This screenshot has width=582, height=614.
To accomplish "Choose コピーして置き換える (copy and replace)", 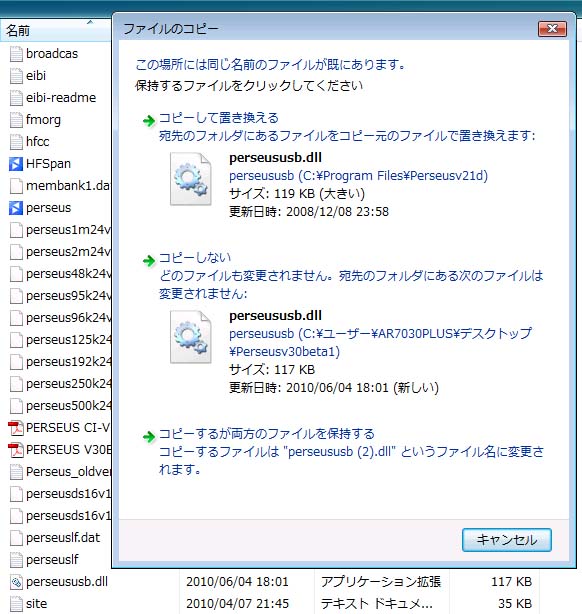I will click(219, 118).
